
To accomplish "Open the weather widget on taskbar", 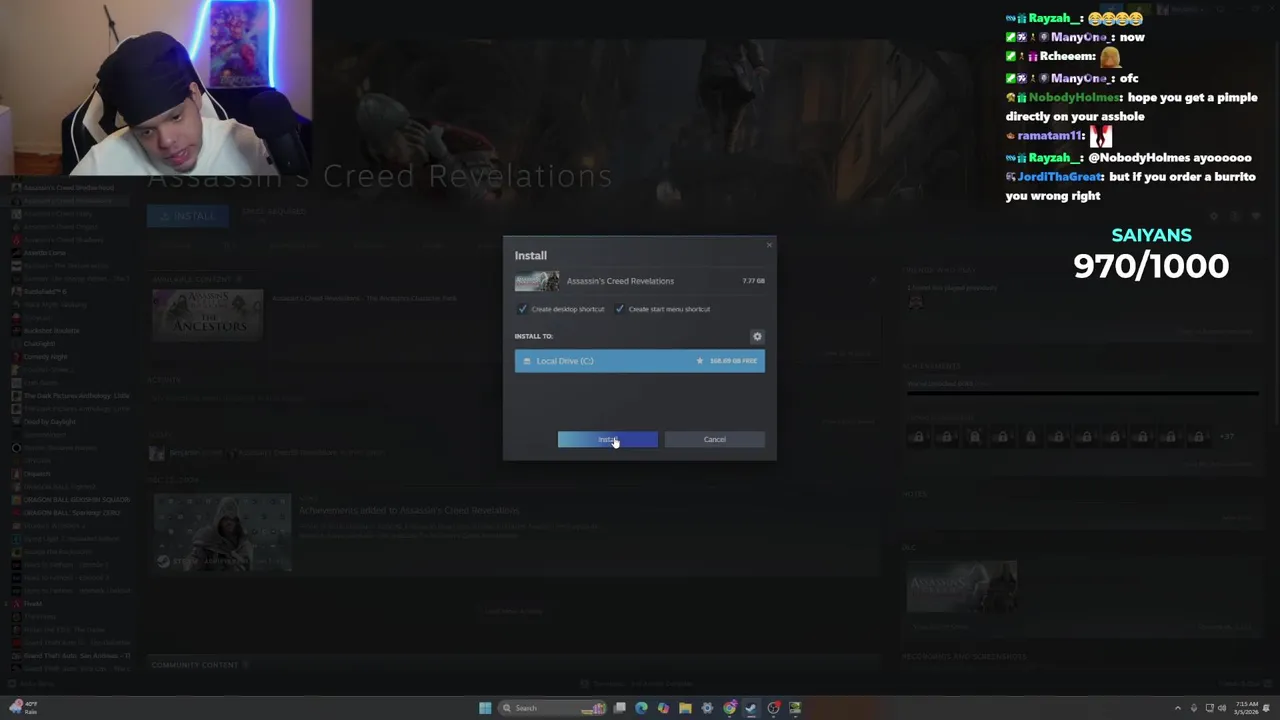I will click(22, 708).
